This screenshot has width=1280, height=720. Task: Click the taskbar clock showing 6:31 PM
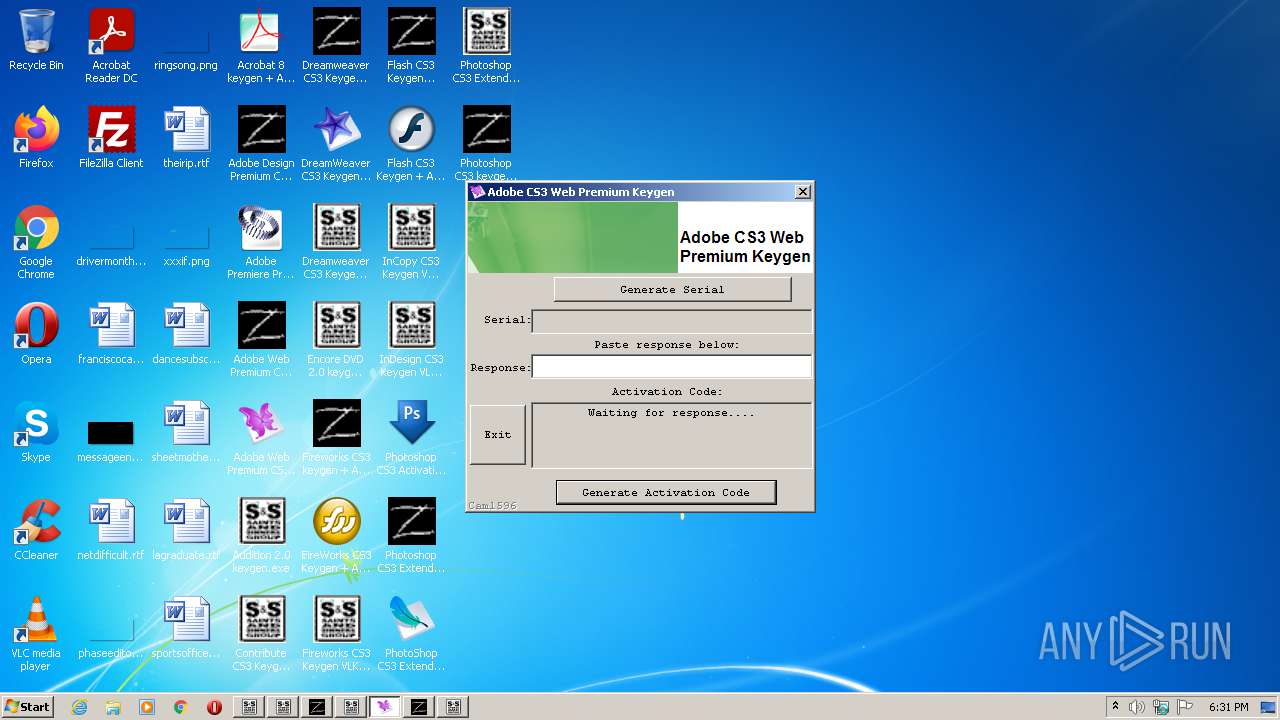pos(1228,707)
